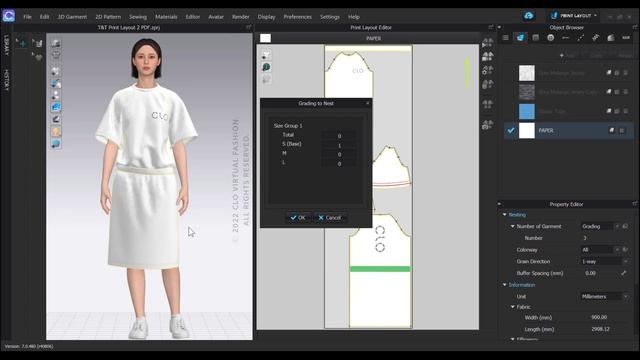Click the plus icon in Library panel
Viewport: 640px width, 360px height.
click(22, 43)
